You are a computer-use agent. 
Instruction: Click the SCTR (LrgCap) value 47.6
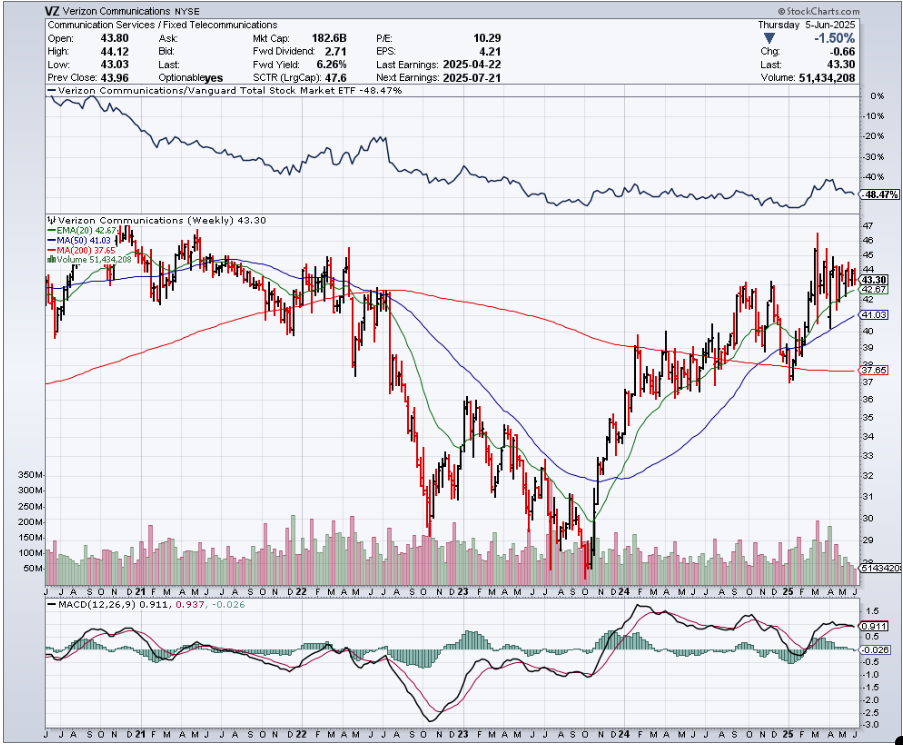pyautogui.click(x=336, y=78)
